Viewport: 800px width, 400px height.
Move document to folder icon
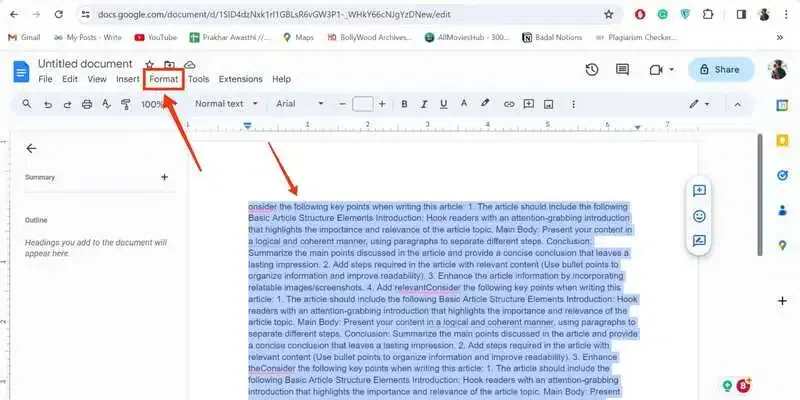169,64
